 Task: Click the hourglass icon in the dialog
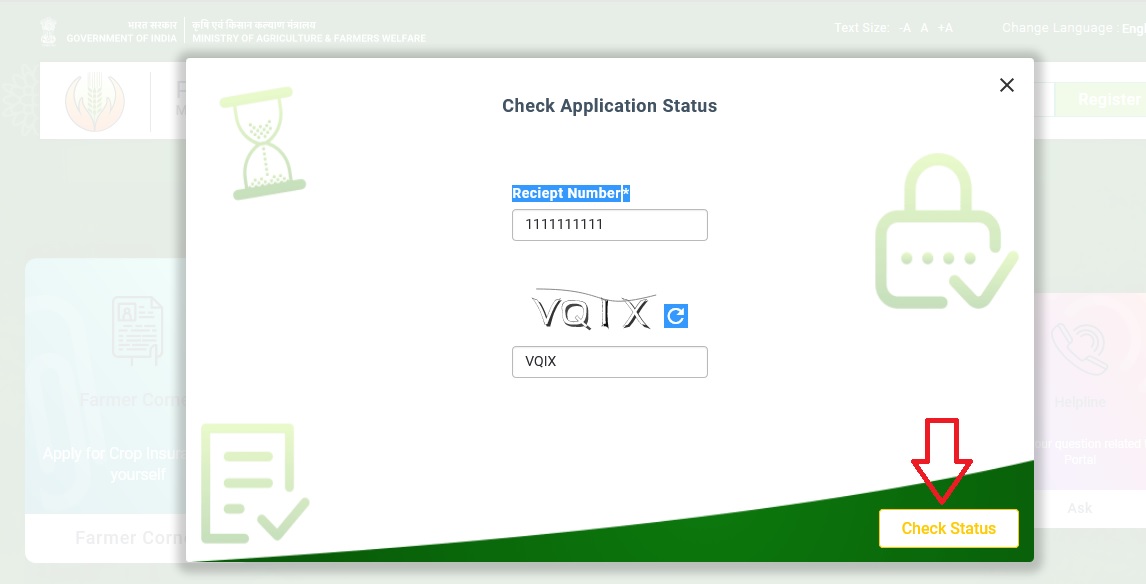262,142
